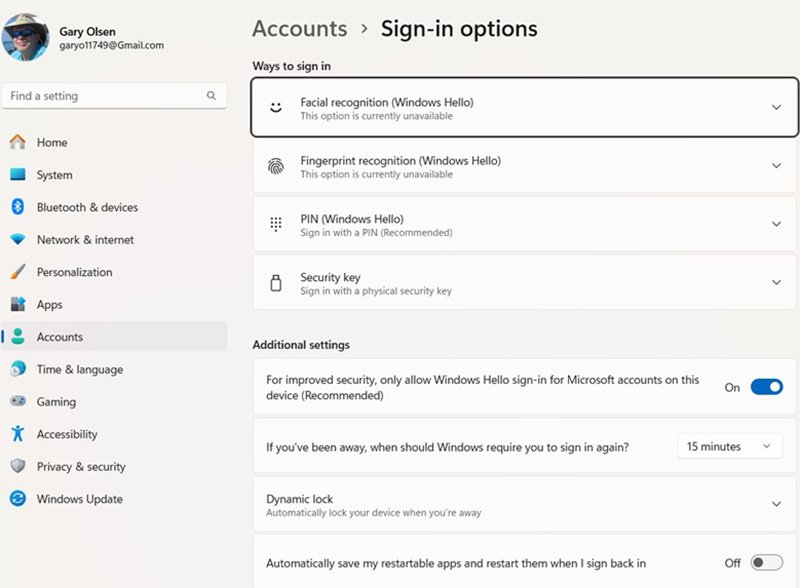Go back to Accounts breadcrumb link
The width and height of the screenshot is (800, 588).
299,29
